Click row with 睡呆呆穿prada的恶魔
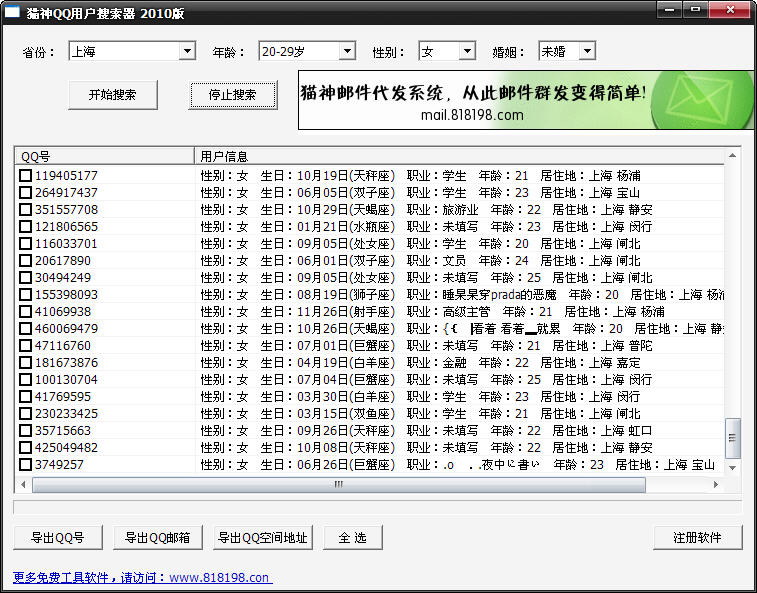This screenshot has height=593, width=757. click(x=462, y=295)
